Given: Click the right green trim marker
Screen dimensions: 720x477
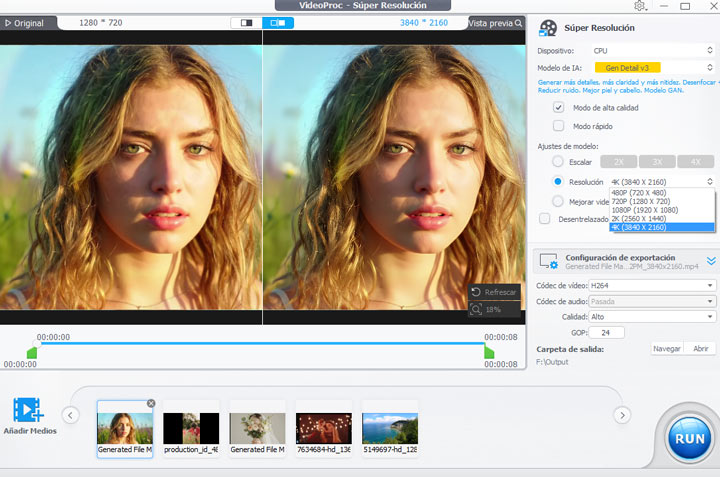Looking at the screenshot, I should tap(489, 353).
